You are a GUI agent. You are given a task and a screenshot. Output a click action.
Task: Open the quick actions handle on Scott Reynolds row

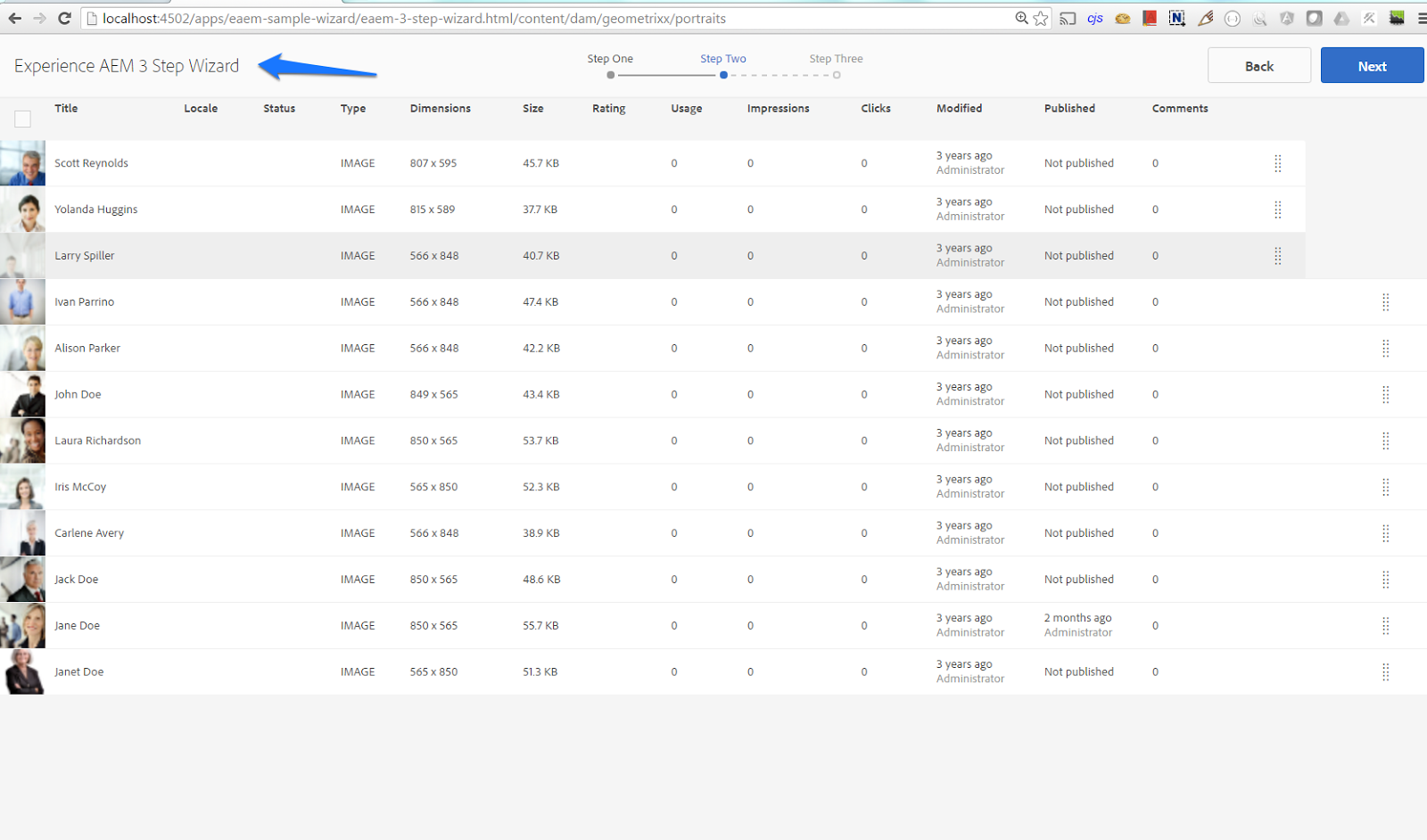click(x=1278, y=163)
